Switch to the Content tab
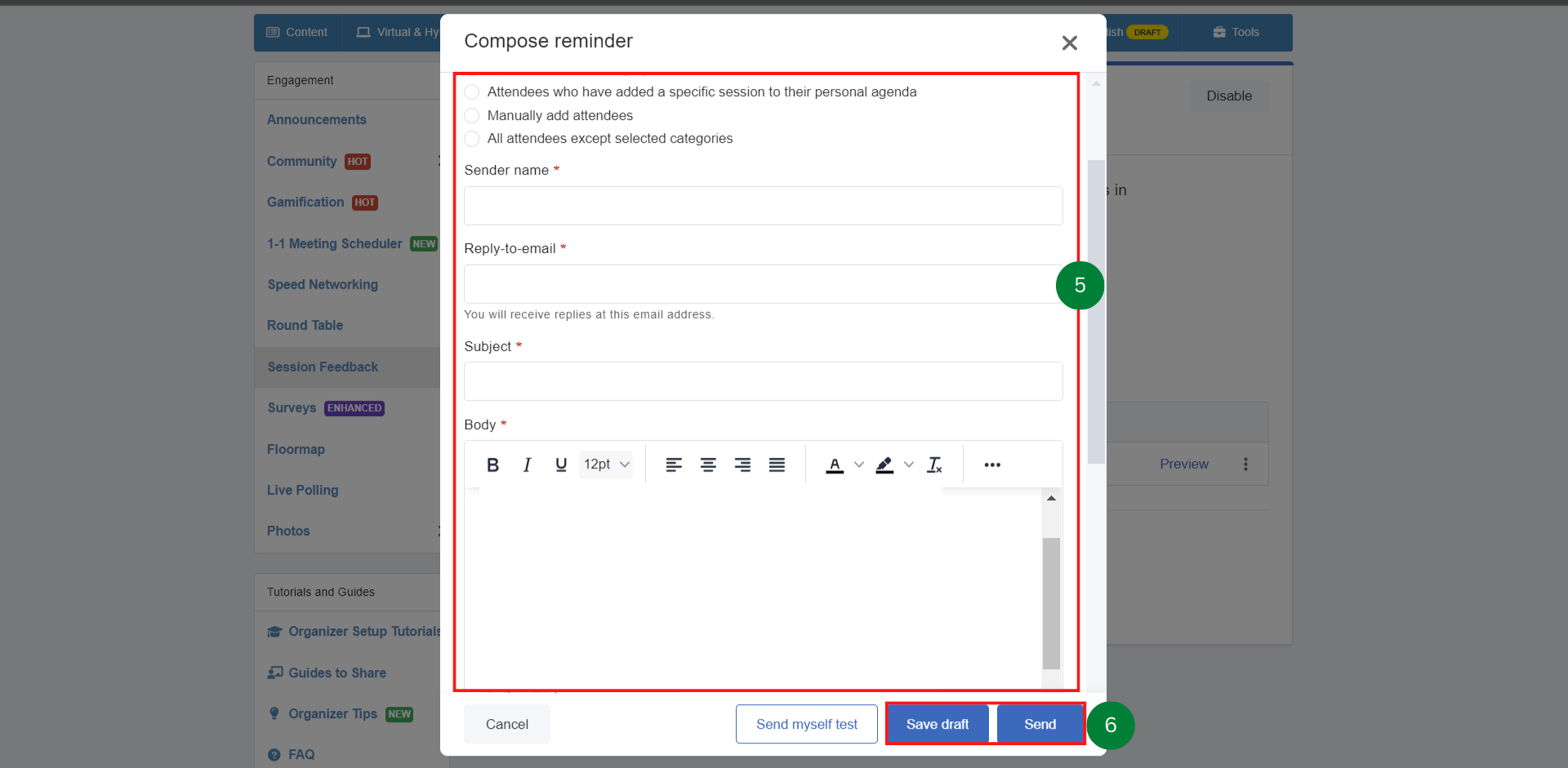Viewport: 1568px width, 768px height. [296, 32]
